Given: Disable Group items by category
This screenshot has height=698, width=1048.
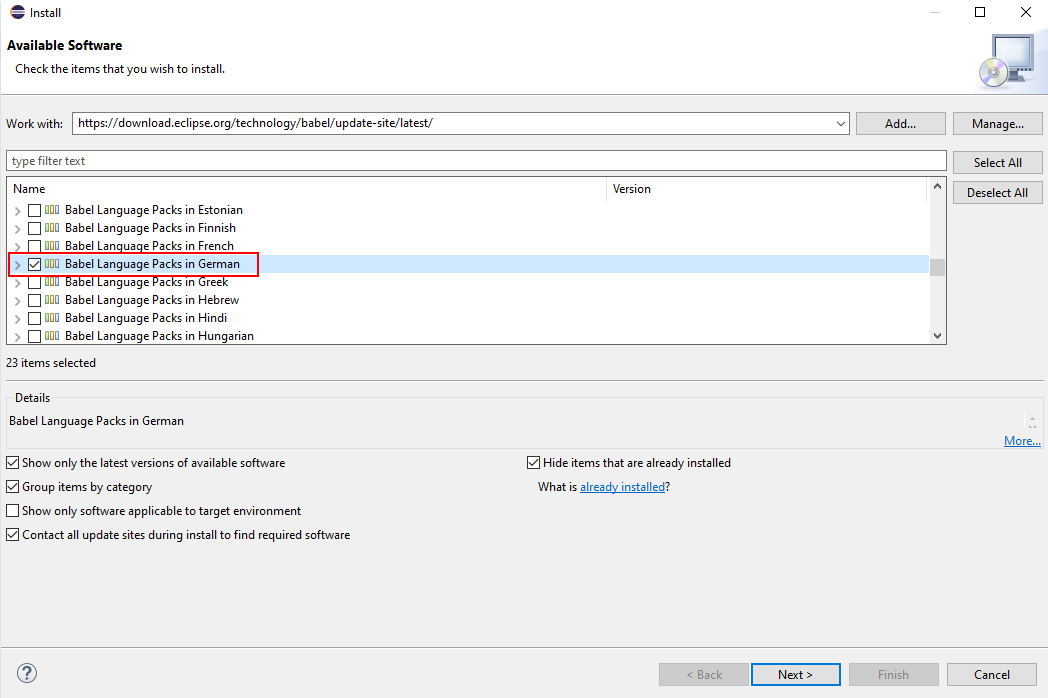Looking at the screenshot, I should coord(11,486).
